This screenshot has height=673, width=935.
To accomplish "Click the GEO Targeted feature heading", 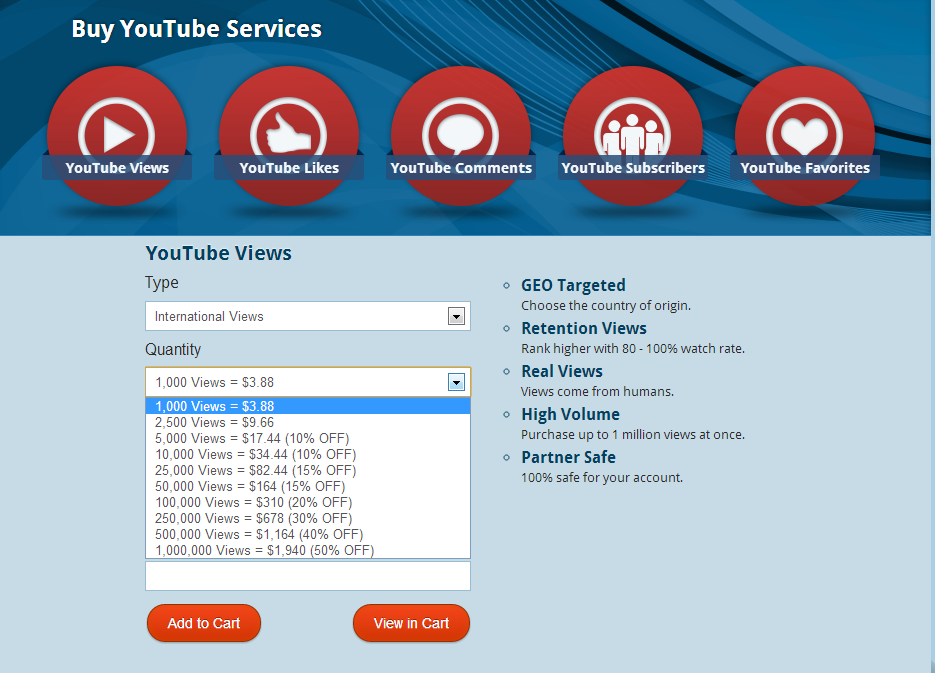I will (x=573, y=286).
